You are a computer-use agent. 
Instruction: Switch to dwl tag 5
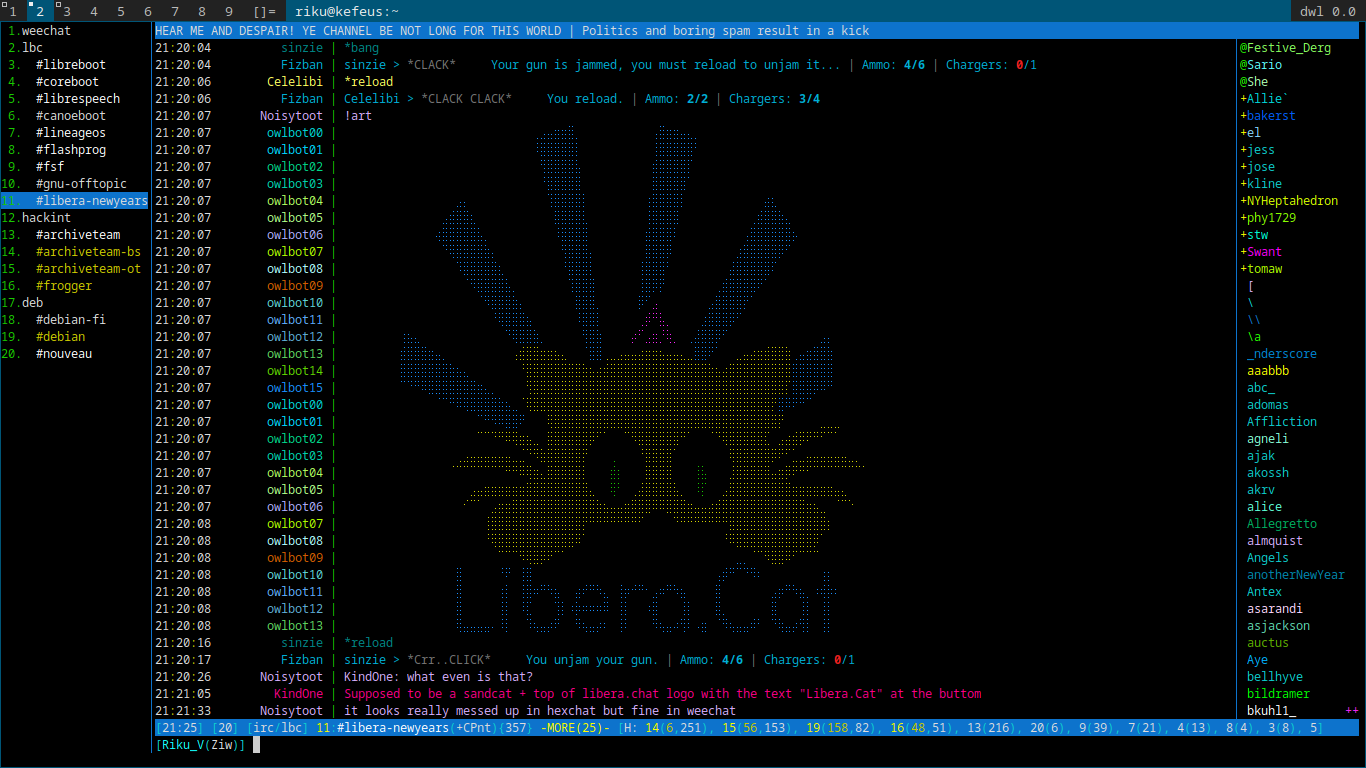point(121,11)
